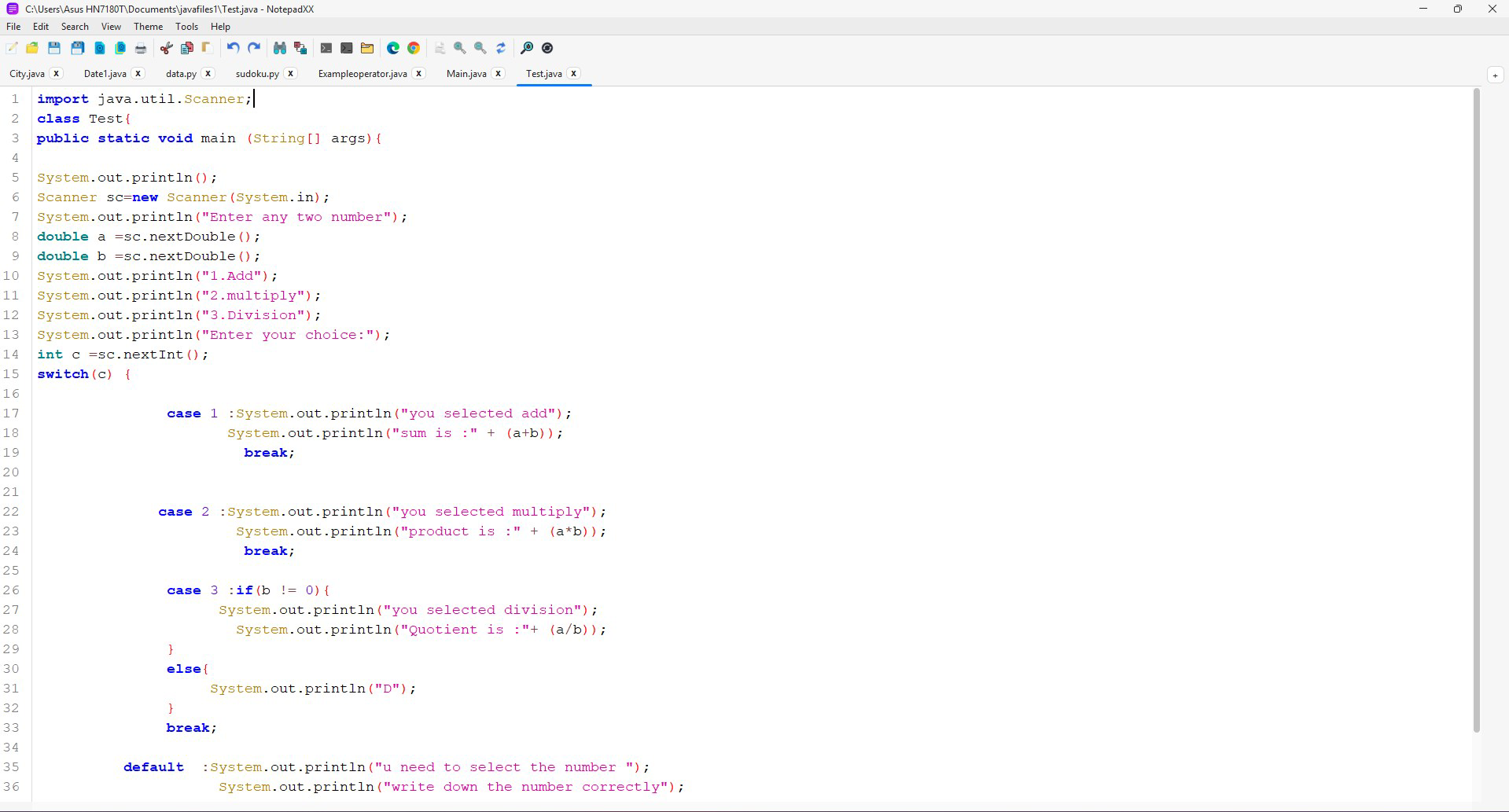Click "import" keyword on line 1
This screenshot has width=1509, height=812.
63,99
